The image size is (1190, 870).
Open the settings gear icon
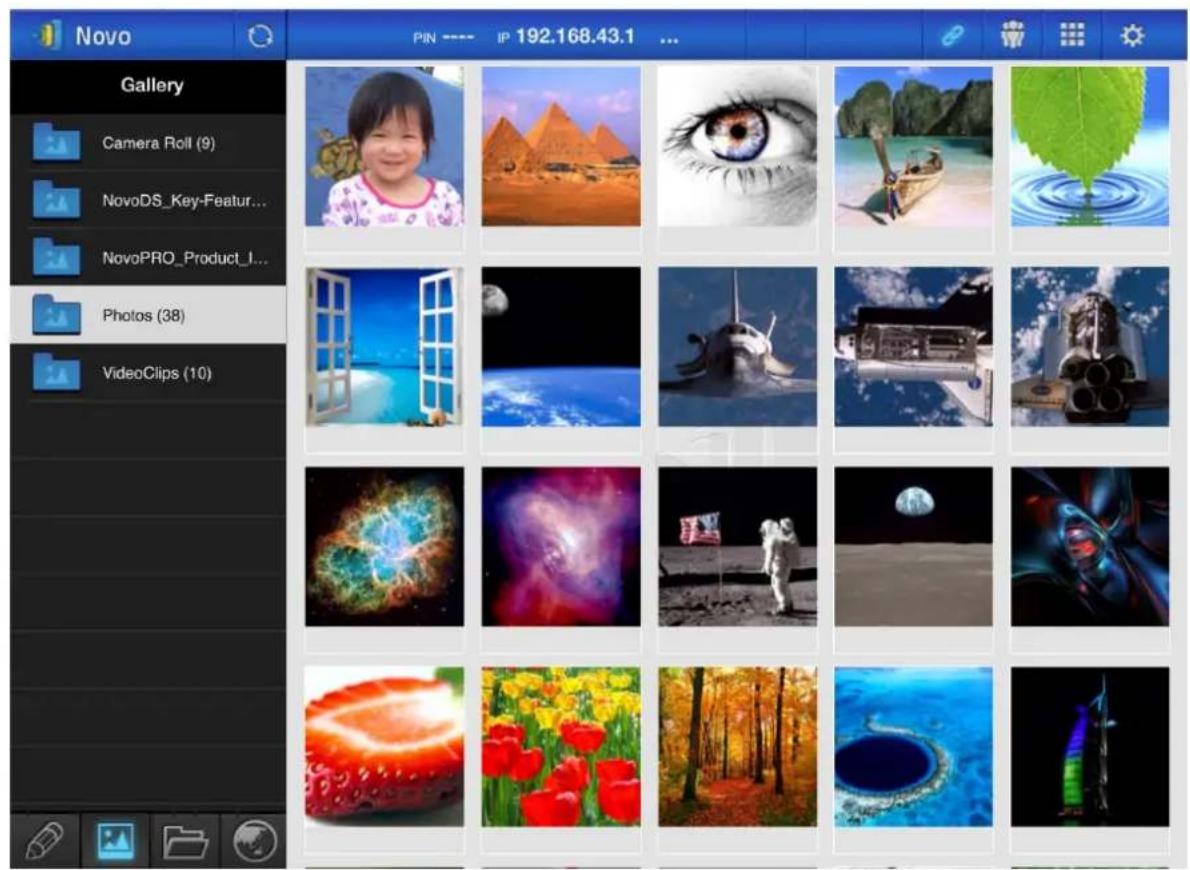1132,36
